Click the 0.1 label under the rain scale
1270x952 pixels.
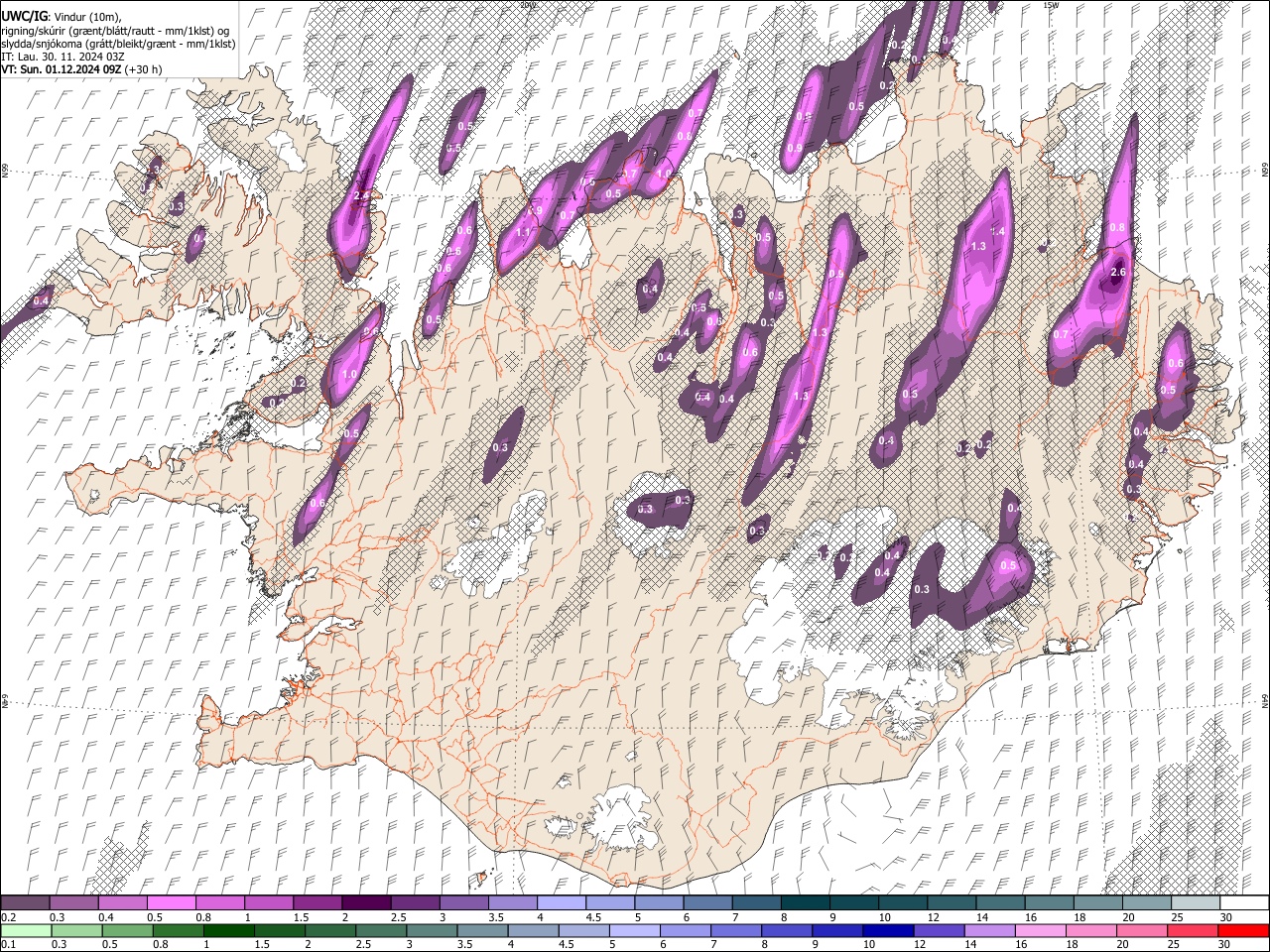click(x=9, y=944)
